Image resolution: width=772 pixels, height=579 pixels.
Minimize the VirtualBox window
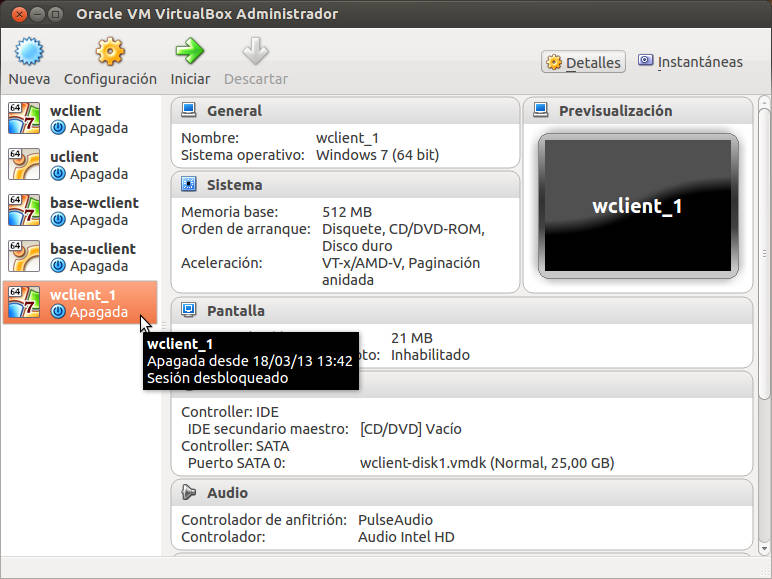pos(37,14)
